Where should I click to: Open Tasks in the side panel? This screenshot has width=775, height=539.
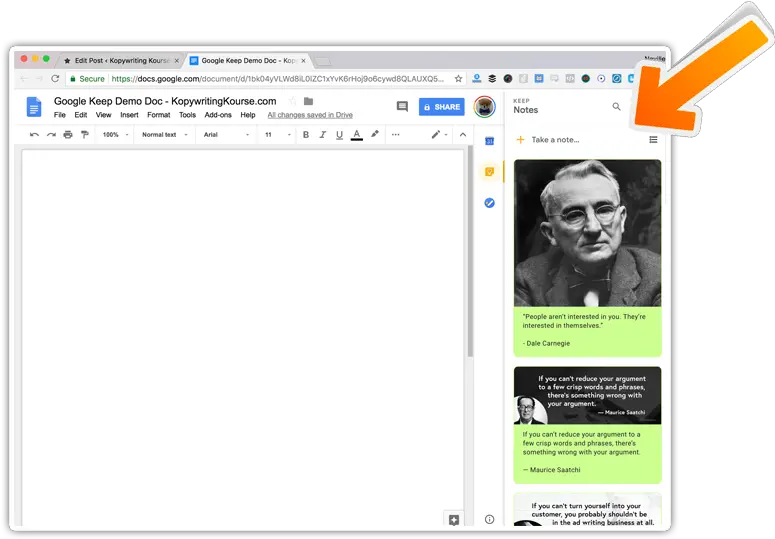[x=489, y=203]
